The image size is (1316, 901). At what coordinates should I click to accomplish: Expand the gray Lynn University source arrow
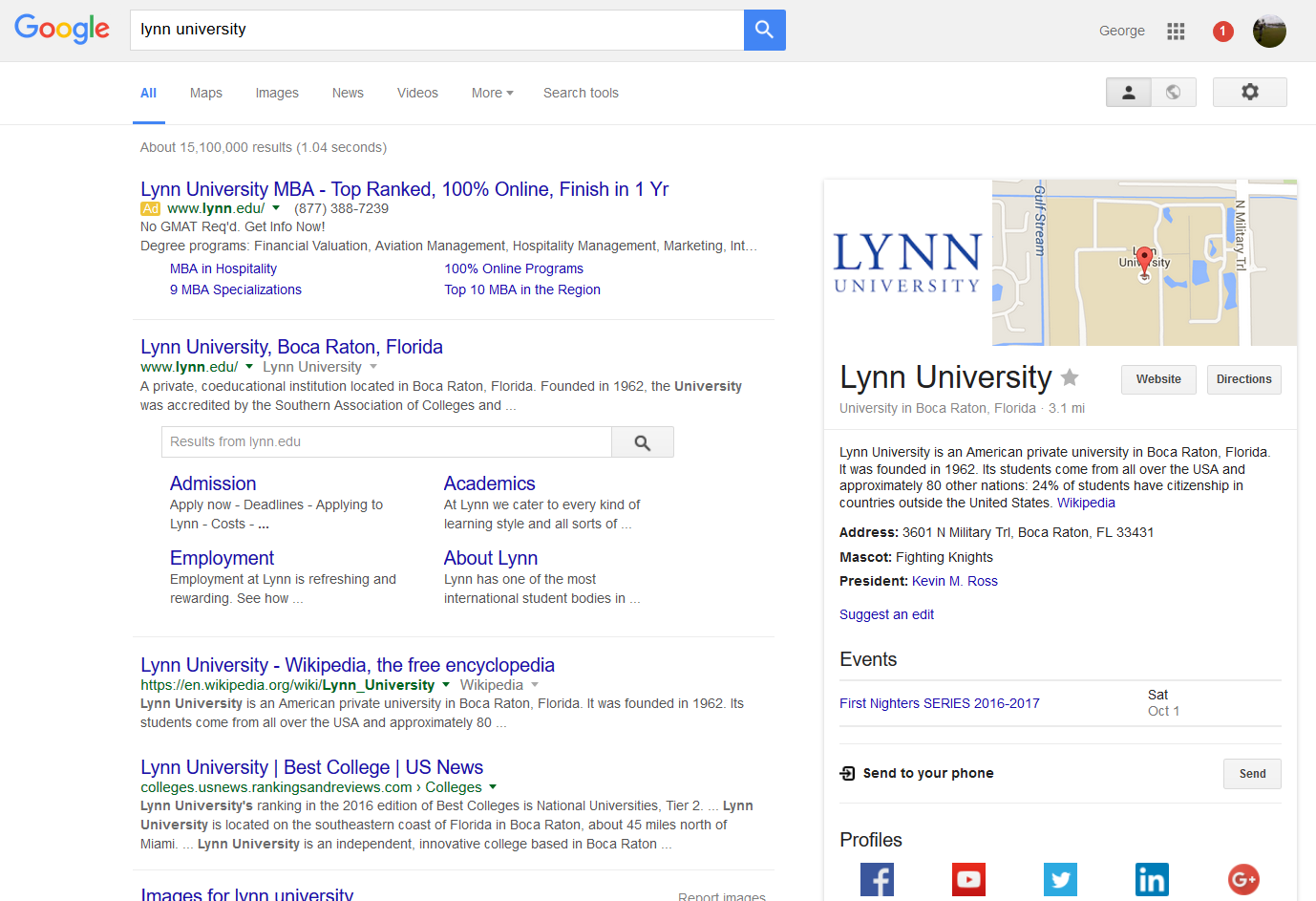point(373,367)
